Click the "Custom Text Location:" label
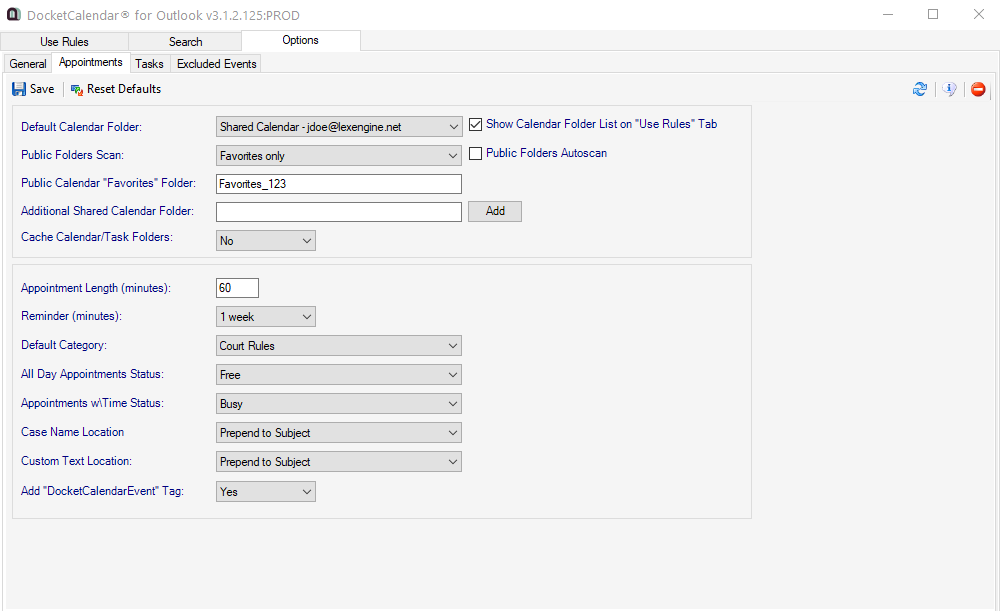Image resolution: width=1000 pixels, height=611 pixels. (77, 461)
